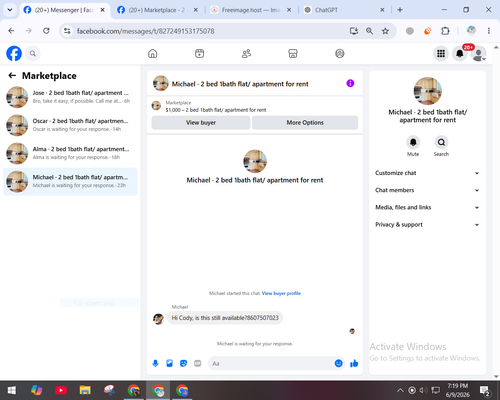Open the Friends icon in top navigation

pos(246,53)
